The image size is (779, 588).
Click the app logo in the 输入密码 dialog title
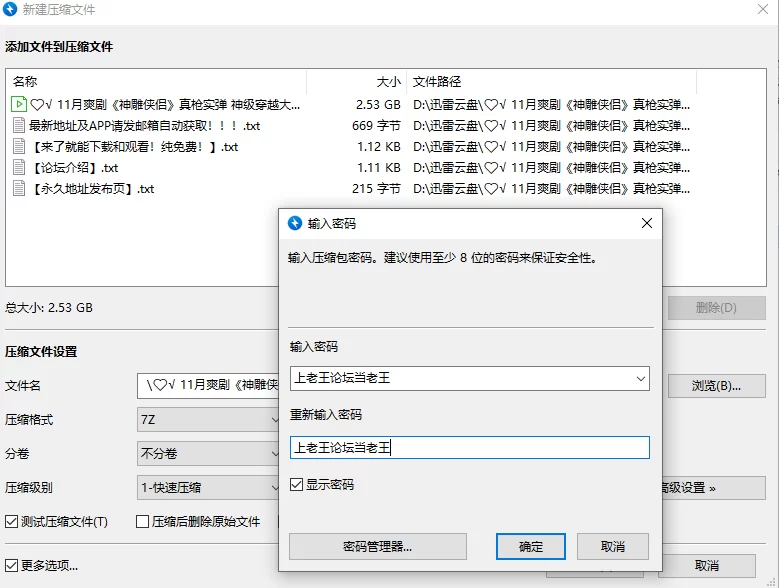click(295, 223)
